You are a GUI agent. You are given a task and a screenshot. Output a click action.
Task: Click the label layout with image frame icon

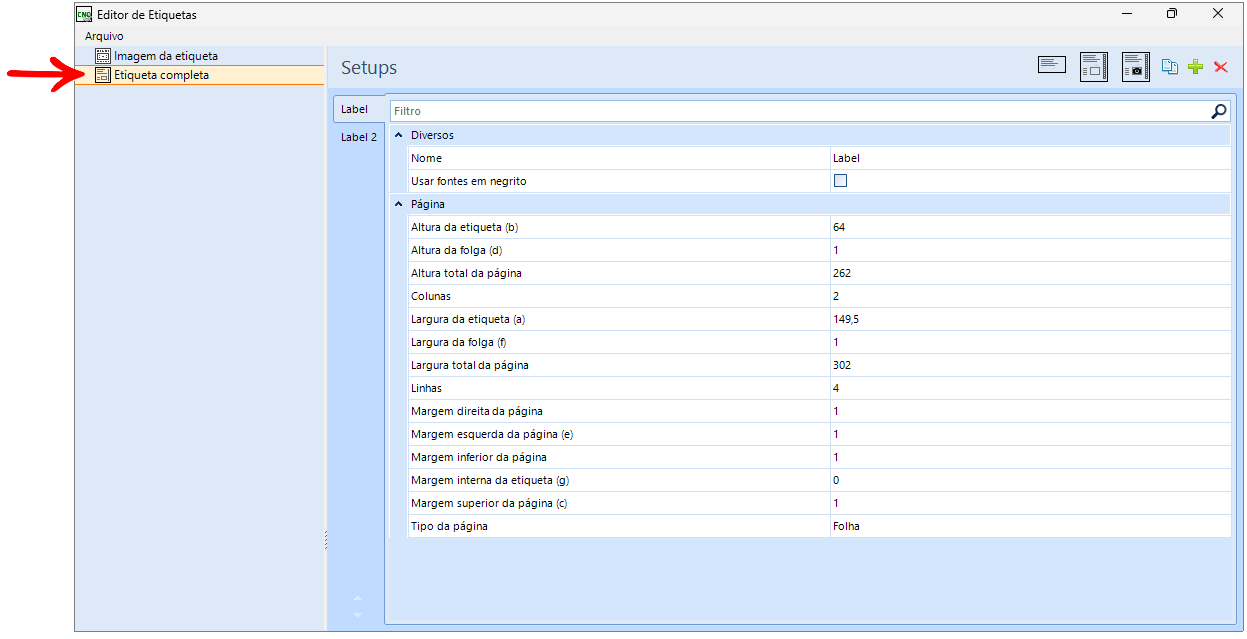tap(1094, 67)
